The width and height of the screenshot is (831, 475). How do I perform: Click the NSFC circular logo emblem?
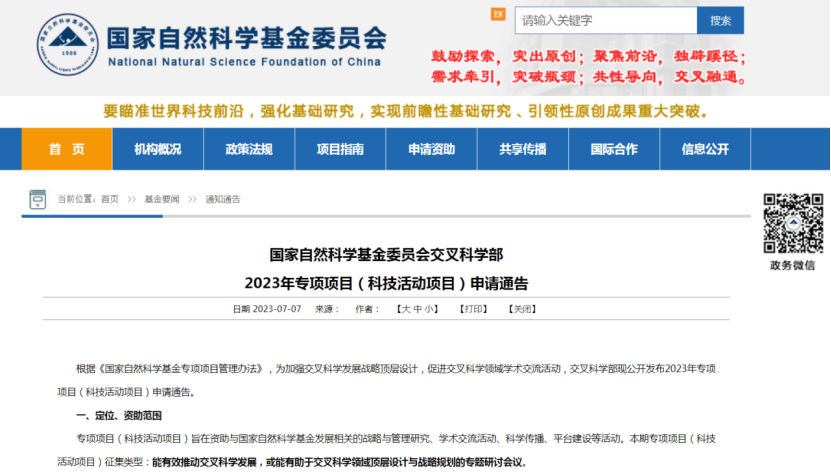(x=69, y=46)
